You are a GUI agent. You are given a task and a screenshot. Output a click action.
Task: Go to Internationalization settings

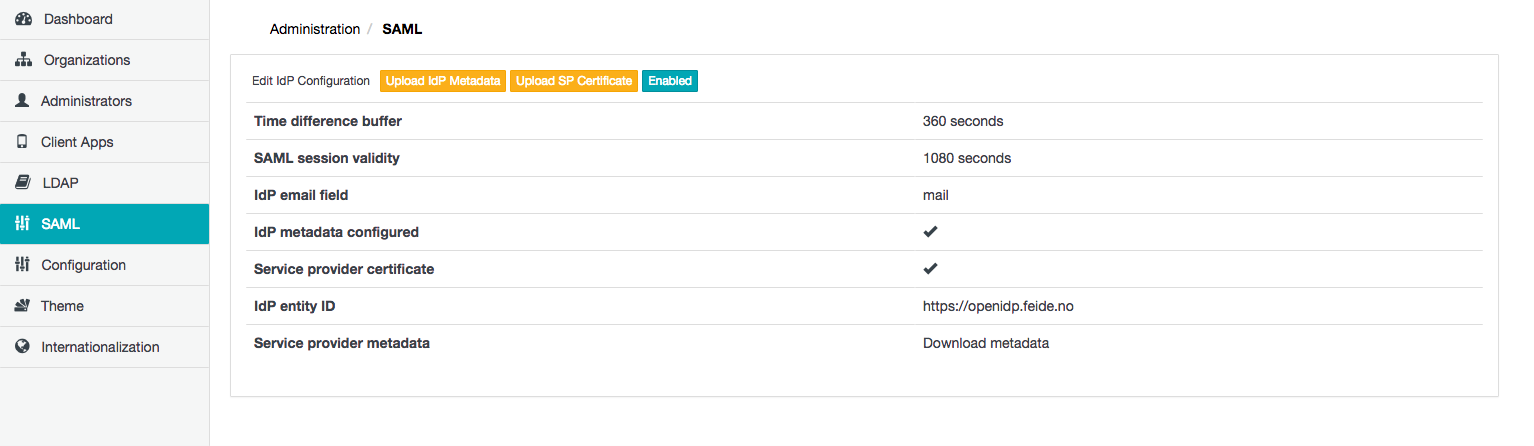click(100, 347)
